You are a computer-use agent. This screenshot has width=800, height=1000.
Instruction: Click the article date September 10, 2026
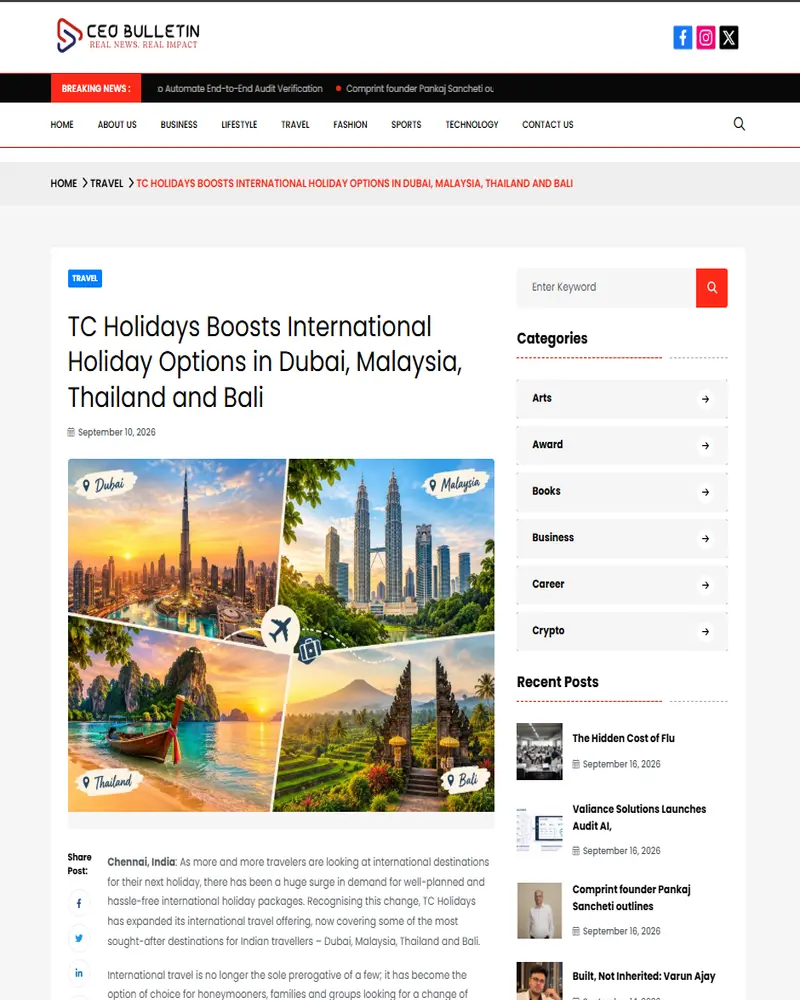click(116, 432)
